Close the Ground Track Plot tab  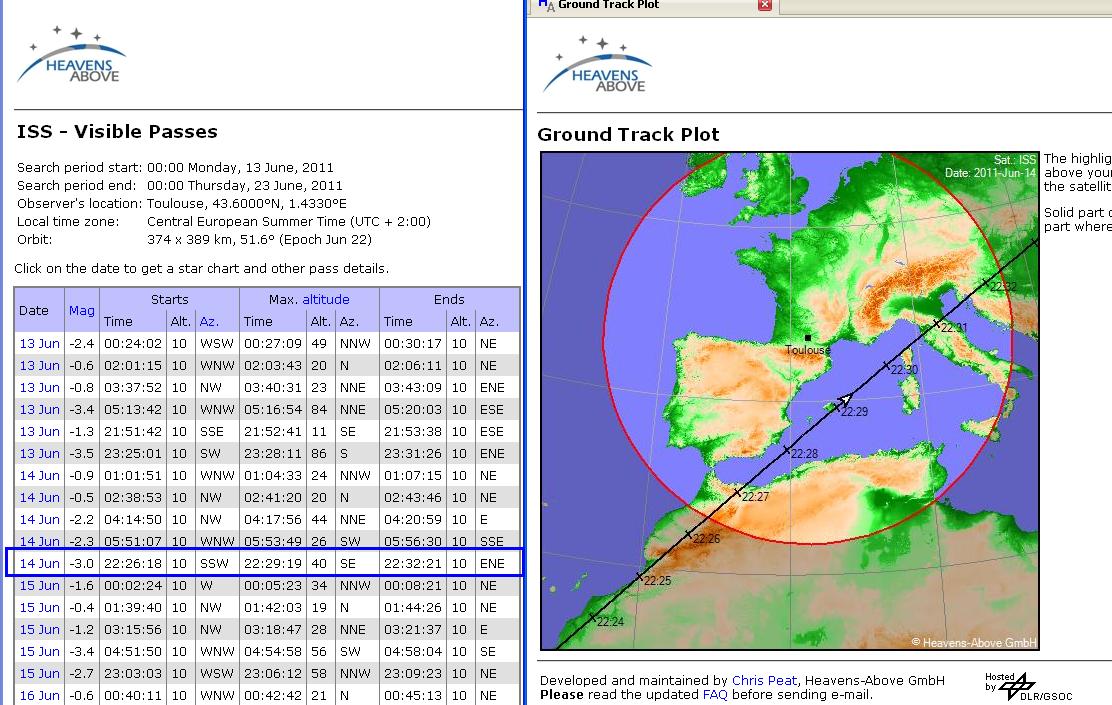click(764, 5)
